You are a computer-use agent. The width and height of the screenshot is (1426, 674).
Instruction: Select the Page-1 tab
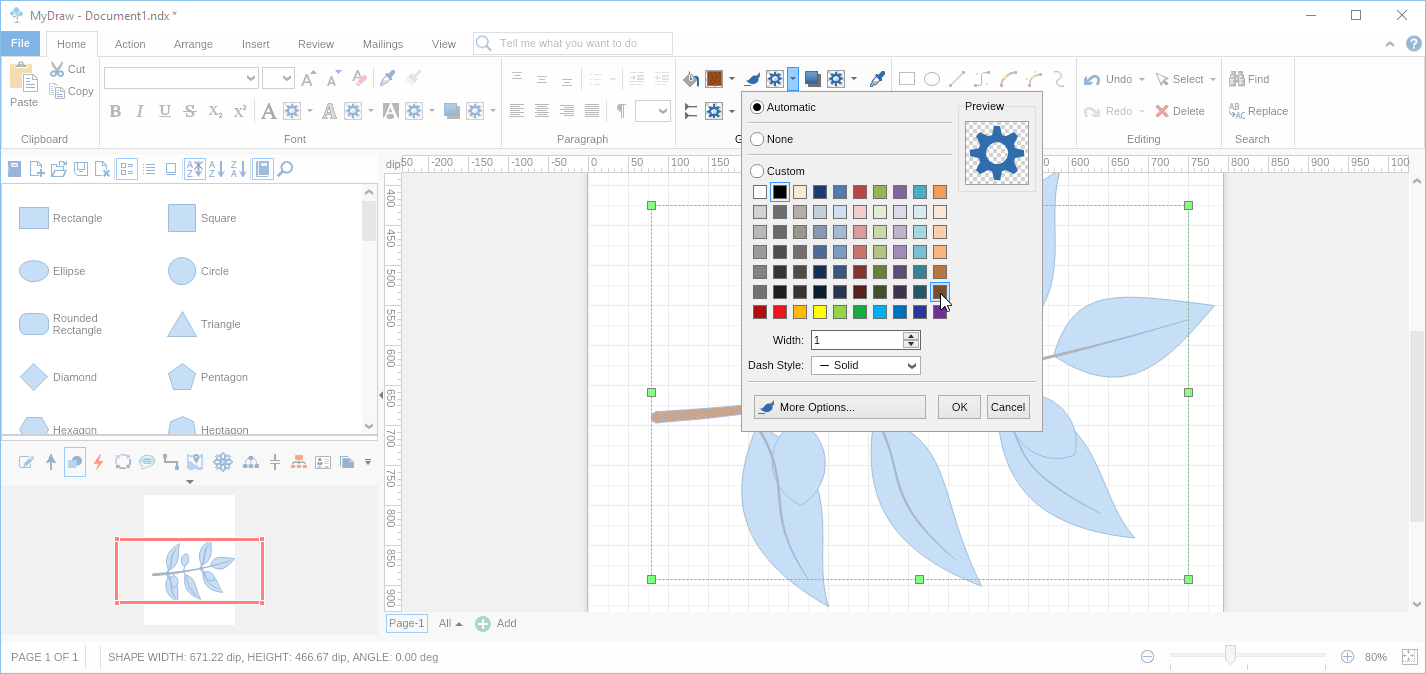(407, 623)
